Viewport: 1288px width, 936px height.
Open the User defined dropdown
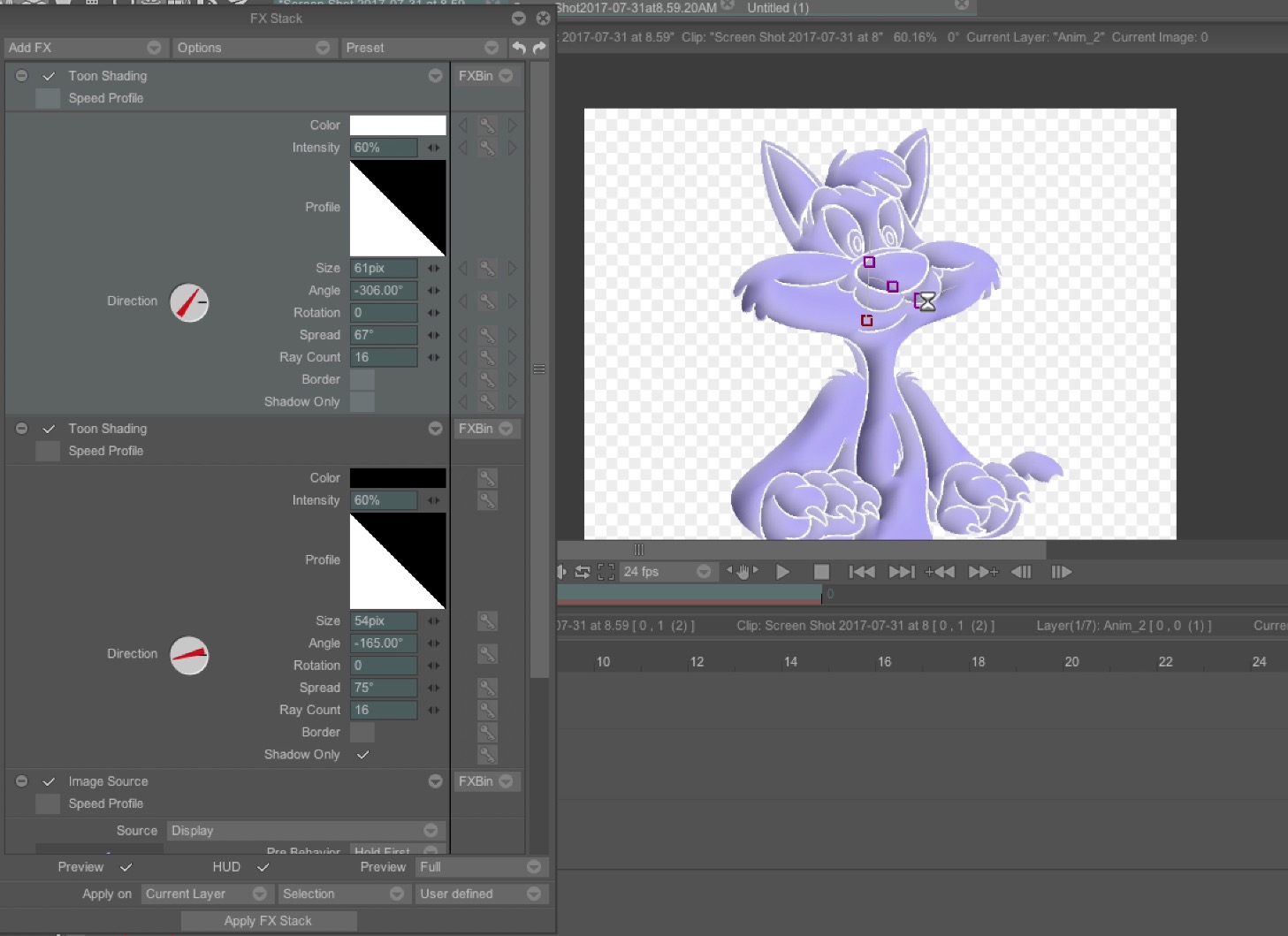(x=481, y=894)
